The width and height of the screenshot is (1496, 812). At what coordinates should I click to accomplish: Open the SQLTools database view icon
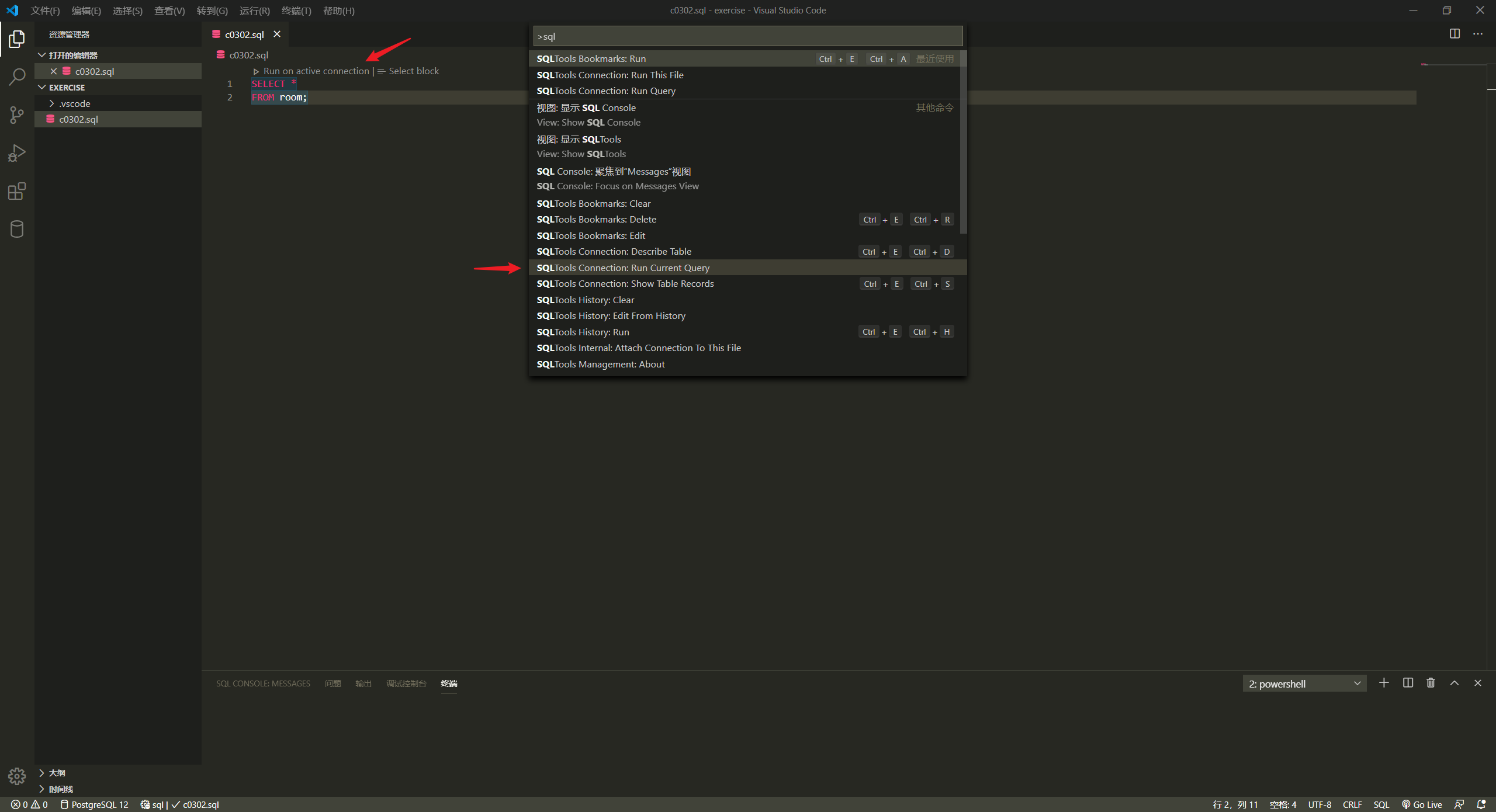pyautogui.click(x=17, y=229)
